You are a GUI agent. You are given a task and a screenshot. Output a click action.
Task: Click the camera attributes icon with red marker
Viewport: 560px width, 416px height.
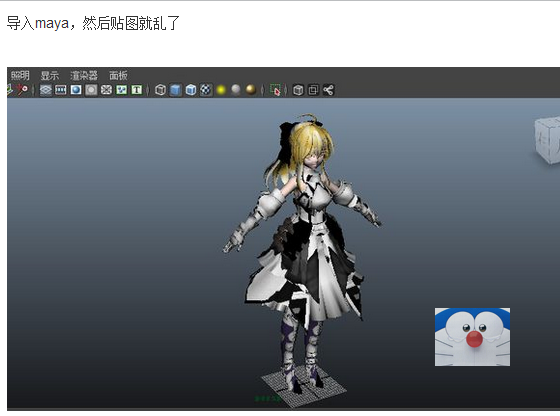[22, 89]
